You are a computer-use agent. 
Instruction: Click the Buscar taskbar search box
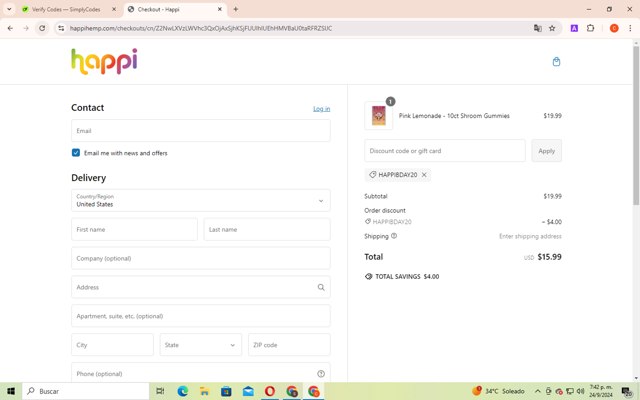tap(86, 391)
